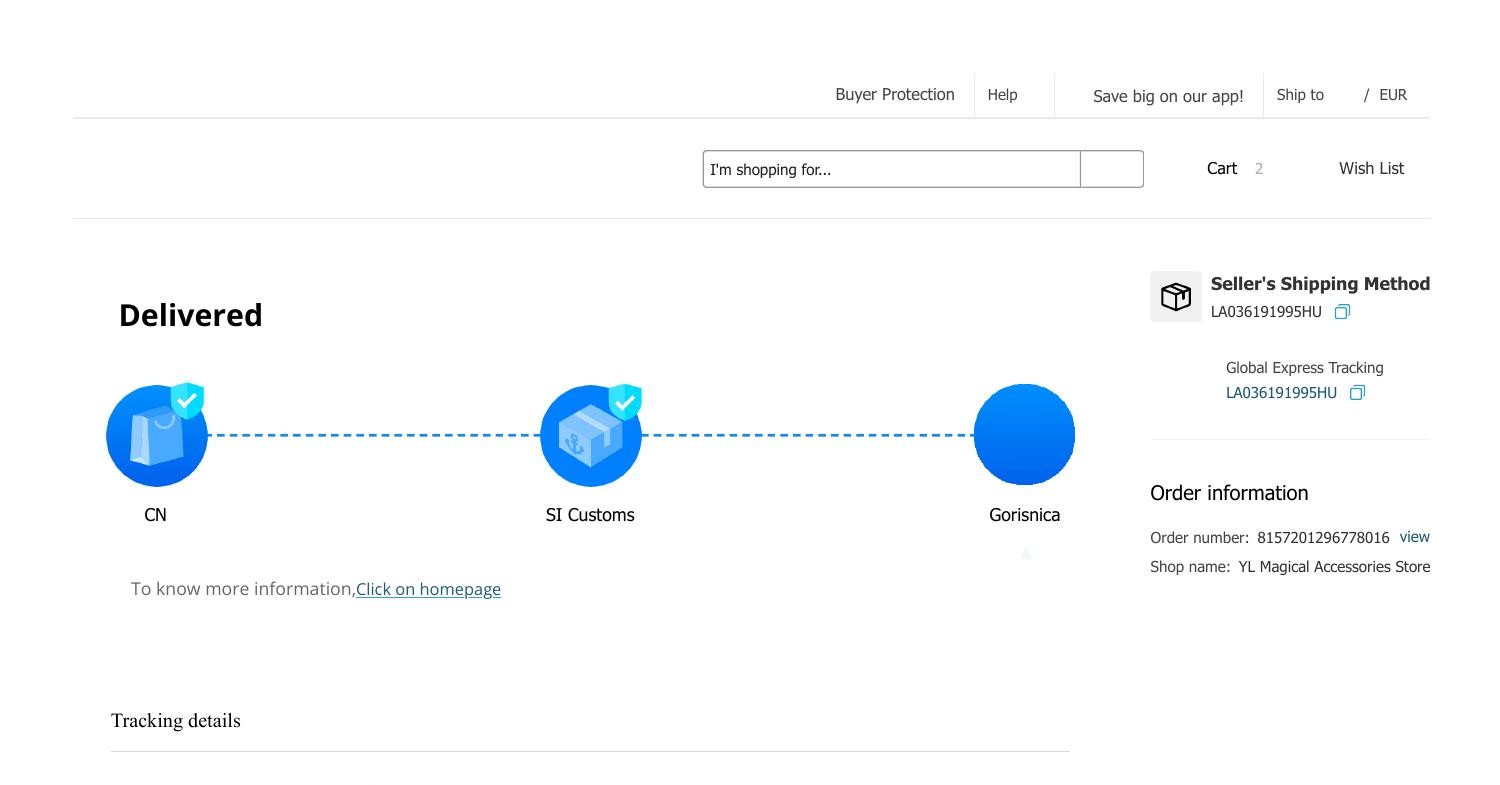
Task: Click the SI Customs package stage icon
Action: click(x=590, y=437)
